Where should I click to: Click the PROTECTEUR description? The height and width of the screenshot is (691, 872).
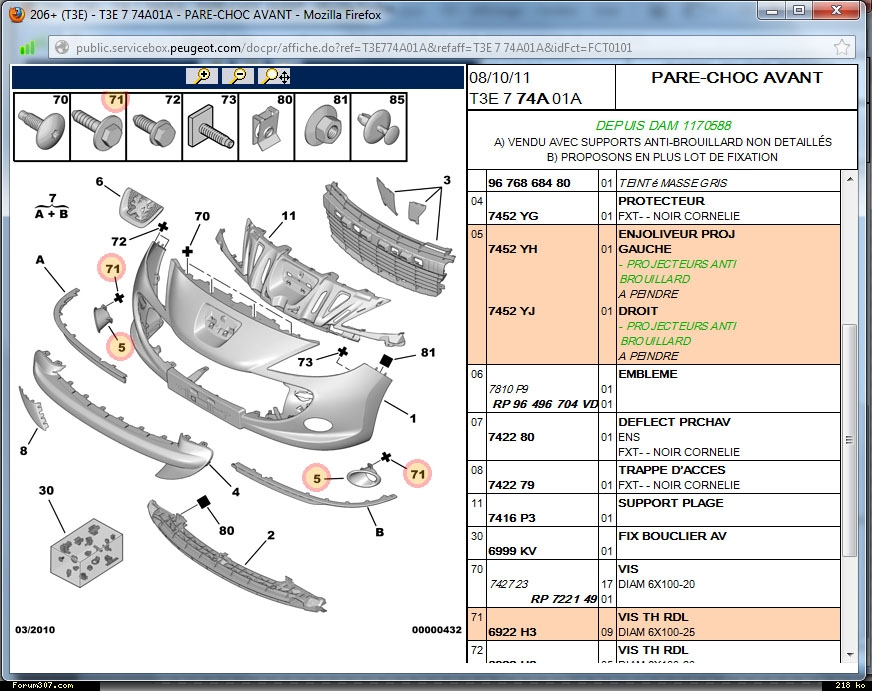(x=661, y=201)
